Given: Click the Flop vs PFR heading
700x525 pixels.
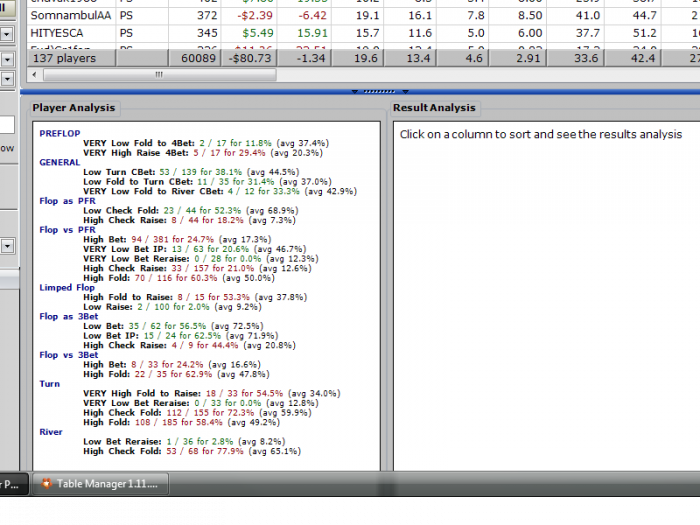Looking at the screenshot, I should click(67, 230).
